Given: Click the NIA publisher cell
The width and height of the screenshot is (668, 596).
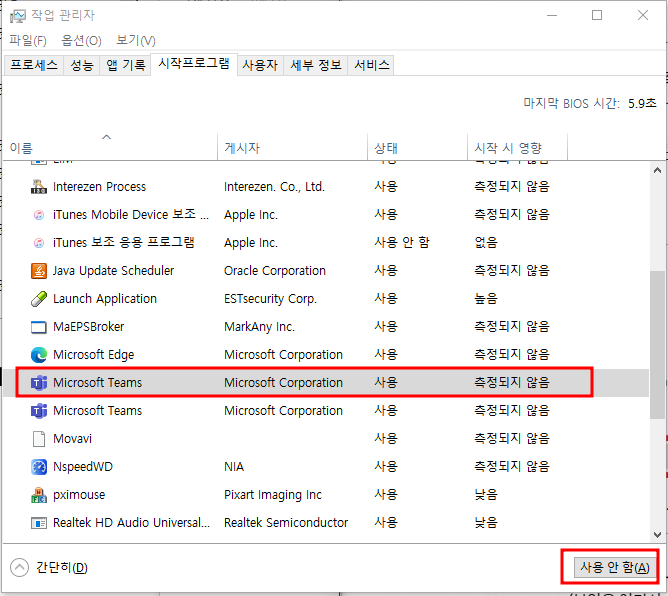Looking at the screenshot, I should [x=234, y=467].
